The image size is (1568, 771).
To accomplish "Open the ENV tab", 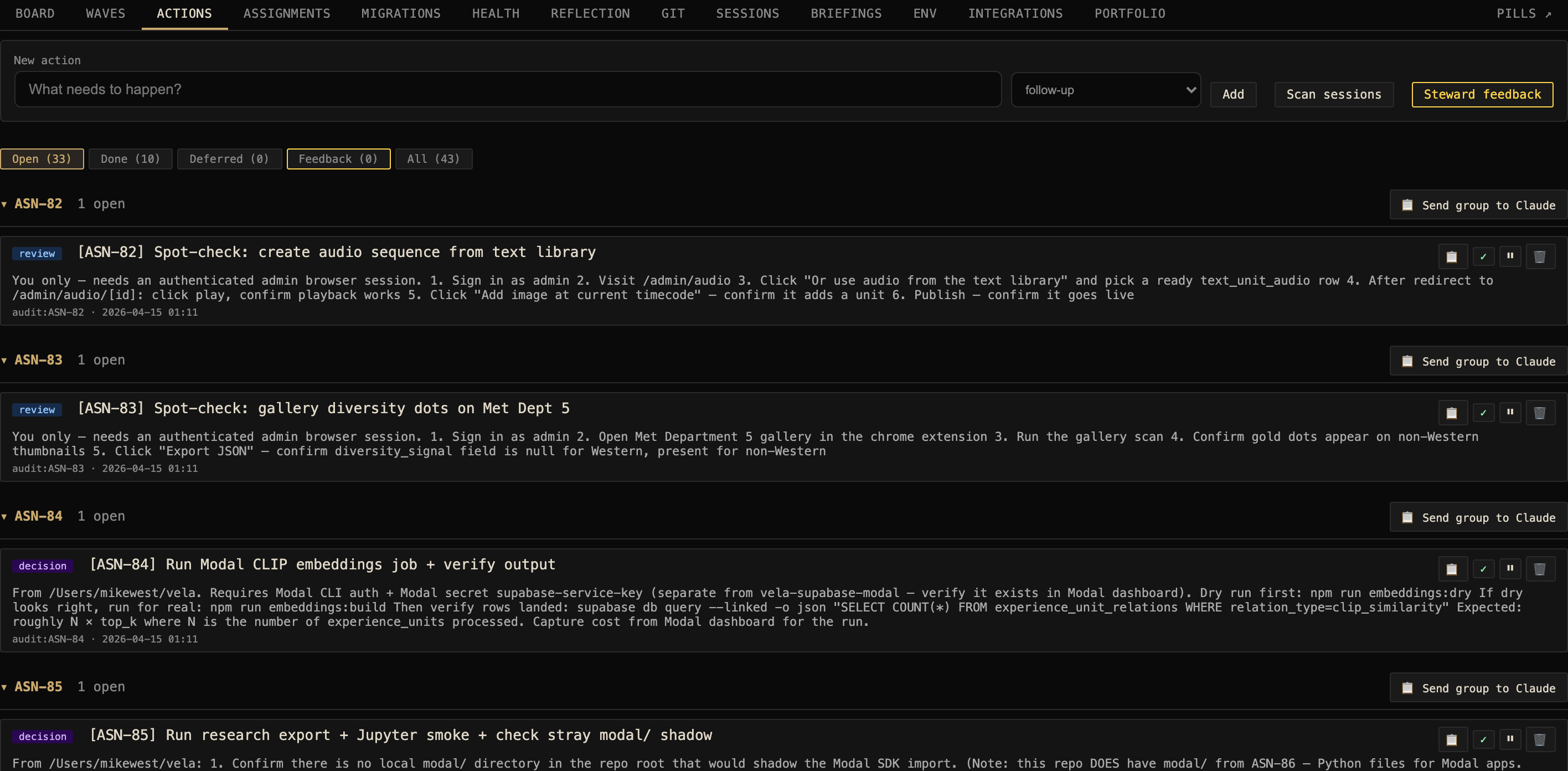I will coord(925,13).
